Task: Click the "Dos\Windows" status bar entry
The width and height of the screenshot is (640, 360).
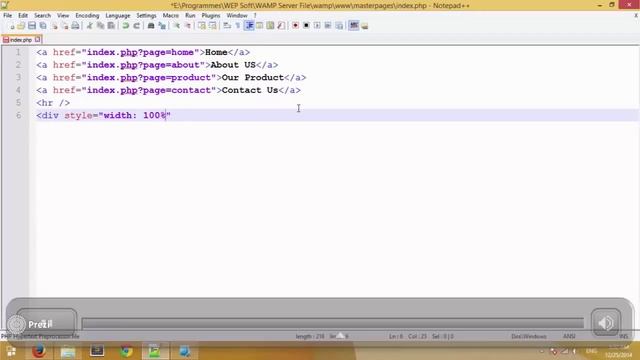Action: point(529,336)
